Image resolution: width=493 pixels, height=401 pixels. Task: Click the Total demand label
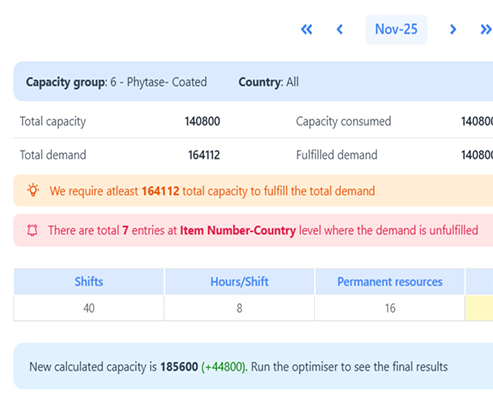coord(53,155)
